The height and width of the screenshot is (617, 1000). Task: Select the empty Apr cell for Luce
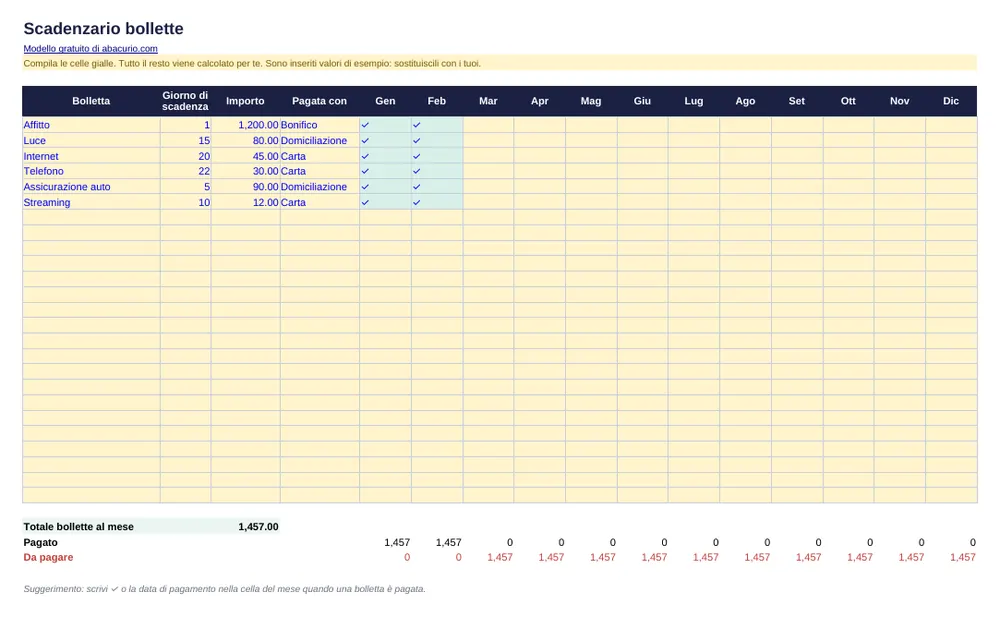coord(540,140)
